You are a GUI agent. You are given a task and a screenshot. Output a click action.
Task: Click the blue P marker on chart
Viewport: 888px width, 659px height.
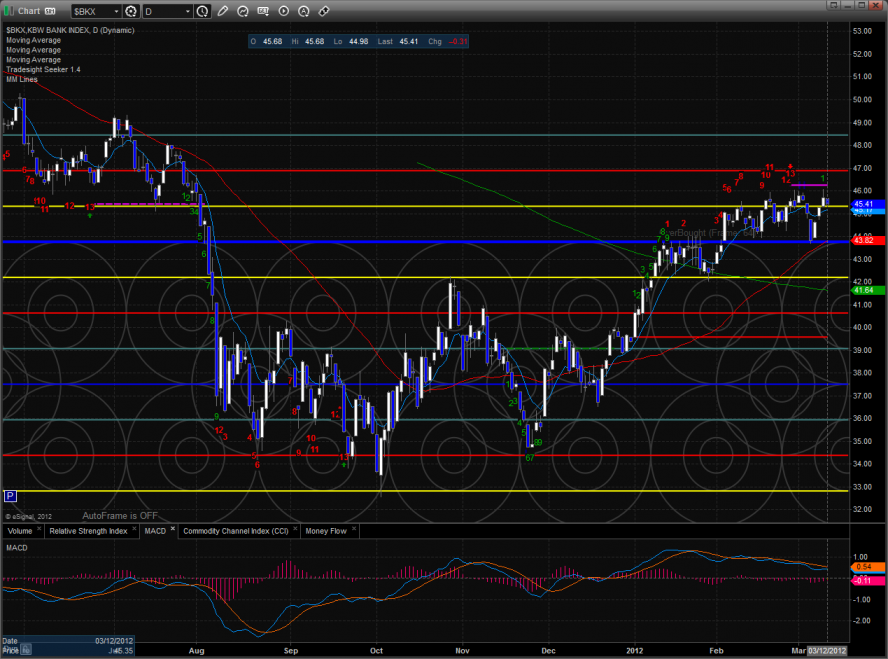pos(10,495)
